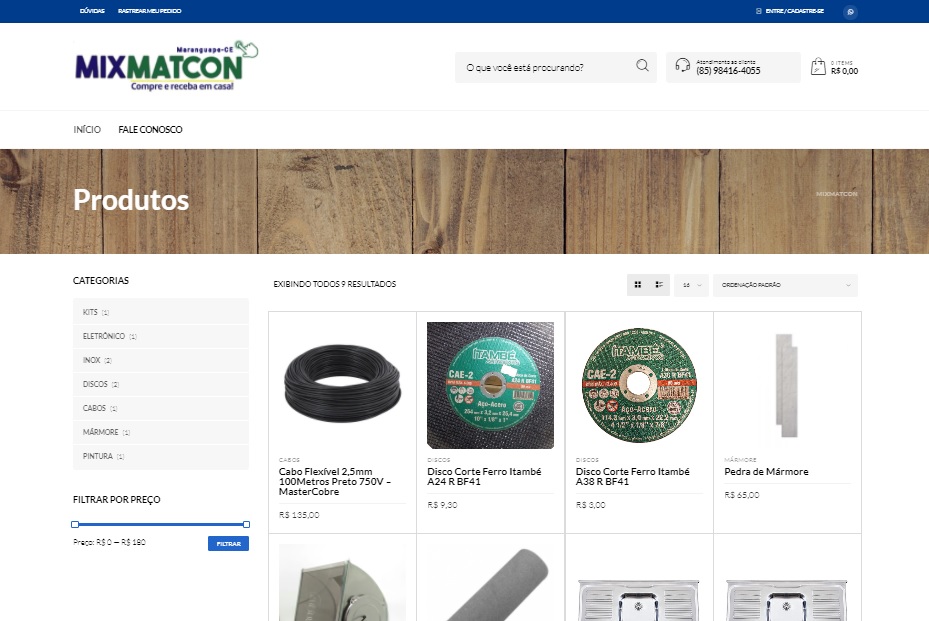Click the Entre / Cadastre-se link
Screen dimensions: 929x621
(794, 11)
